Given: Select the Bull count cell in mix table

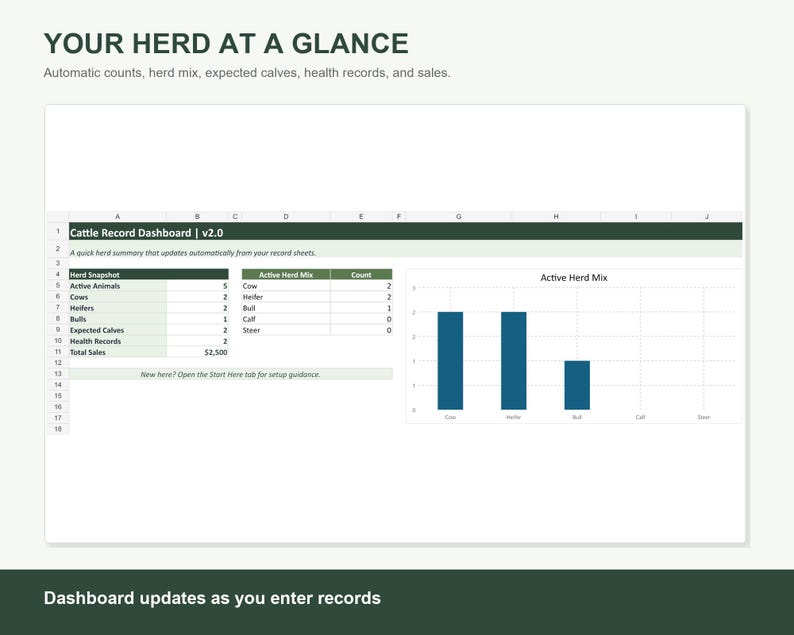Looking at the screenshot, I should [x=361, y=308].
